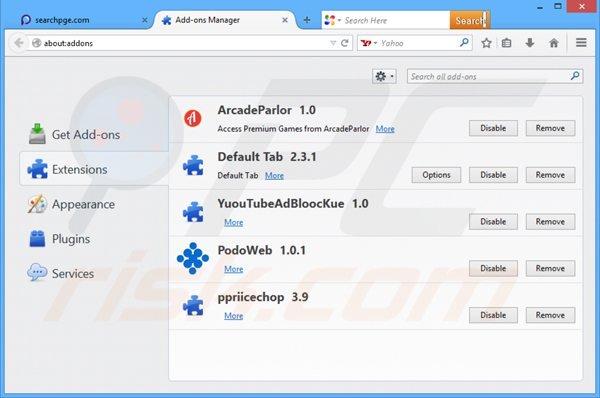Click the Default Tab 2.3.1 title
Image resolution: width=600 pixels, height=398 pixels.
pos(267,157)
